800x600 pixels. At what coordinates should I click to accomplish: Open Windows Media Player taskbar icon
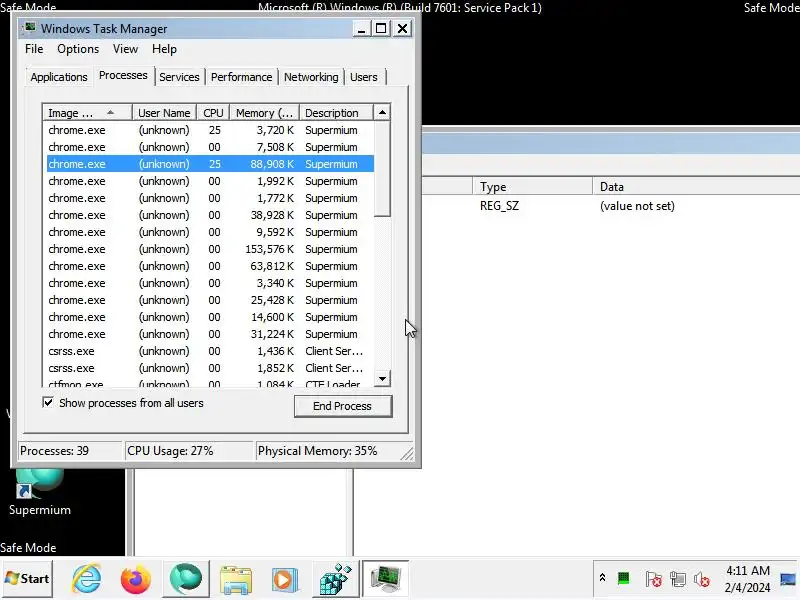(285, 580)
